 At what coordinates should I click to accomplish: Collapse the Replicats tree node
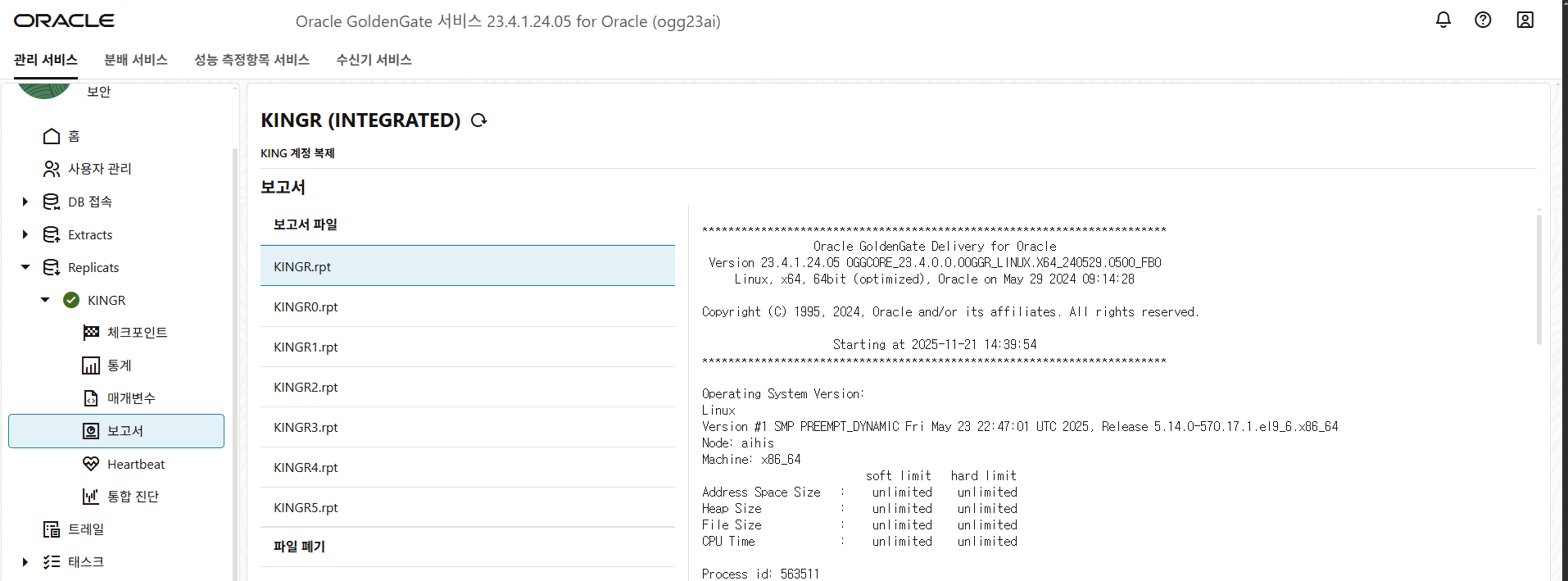25,267
